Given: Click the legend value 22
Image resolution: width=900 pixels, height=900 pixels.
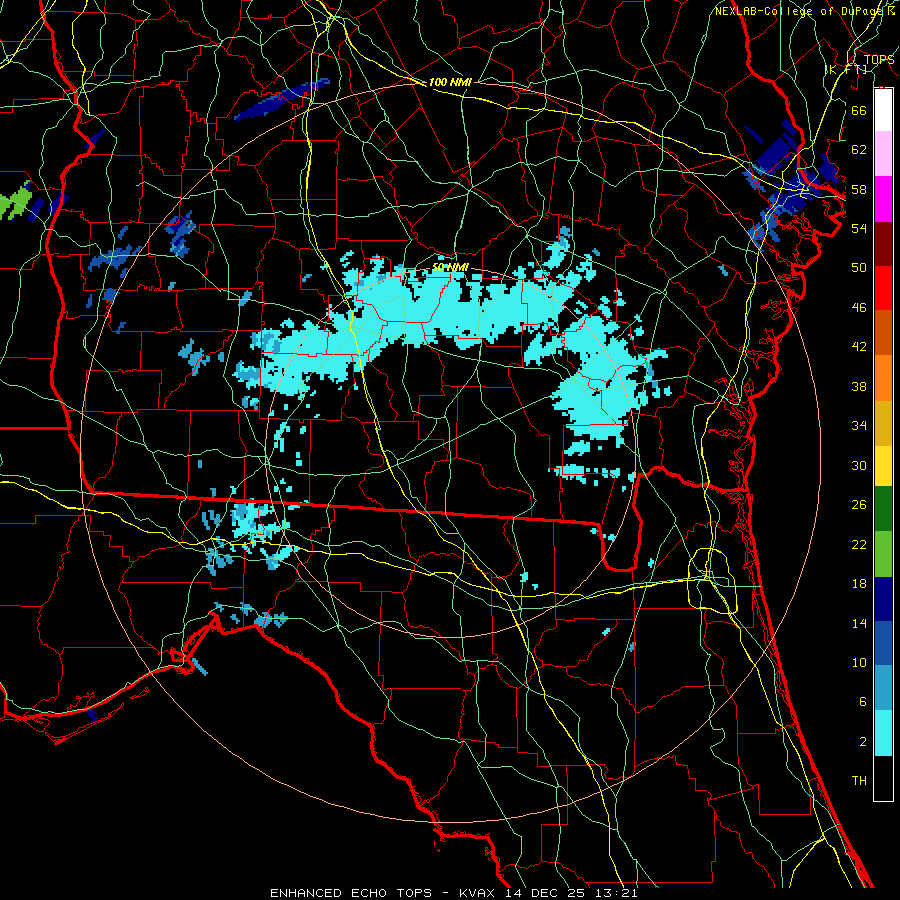Looking at the screenshot, I should tap(859, 545).
